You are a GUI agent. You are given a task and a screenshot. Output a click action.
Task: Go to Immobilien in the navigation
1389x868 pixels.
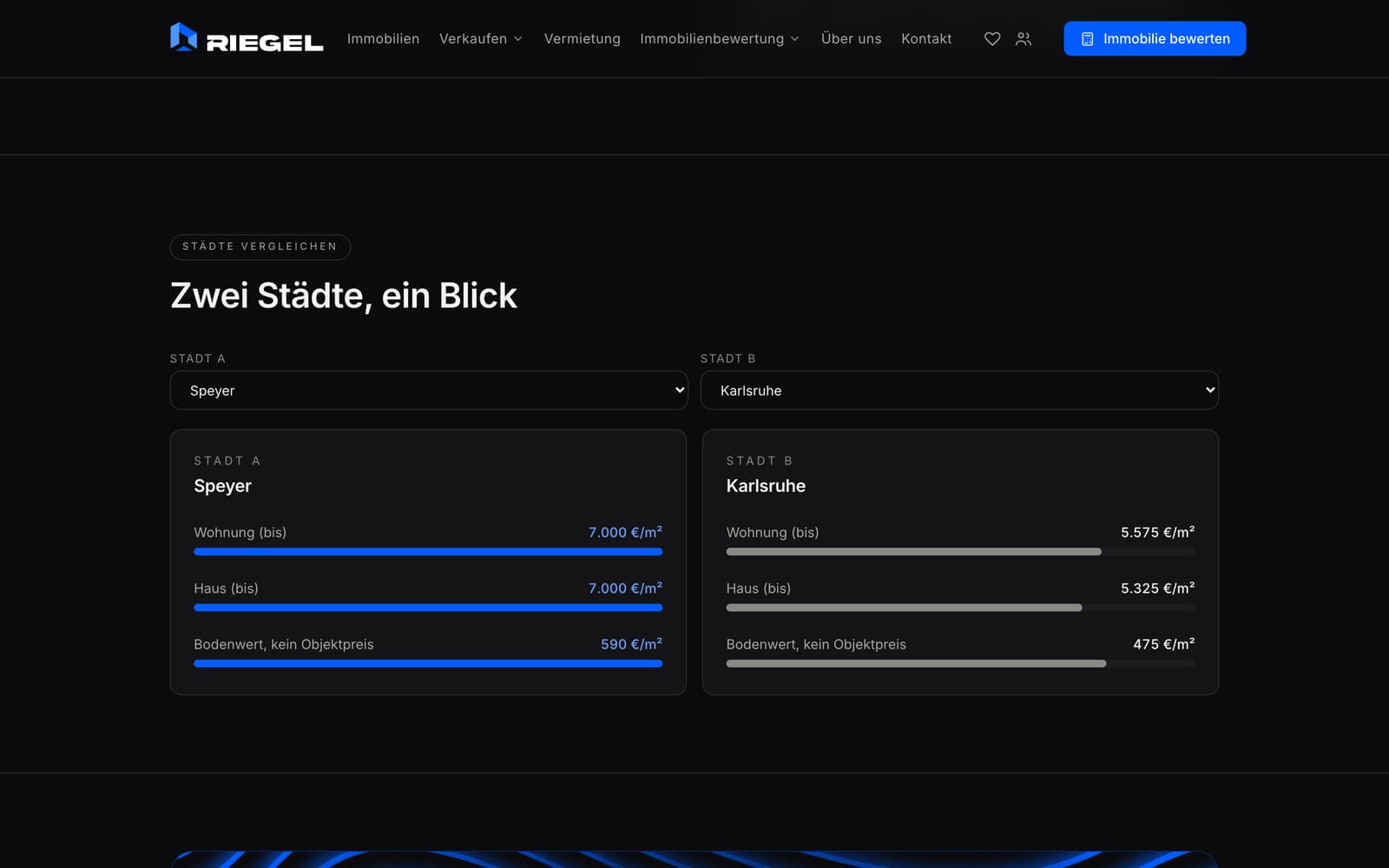pos(383,39)
